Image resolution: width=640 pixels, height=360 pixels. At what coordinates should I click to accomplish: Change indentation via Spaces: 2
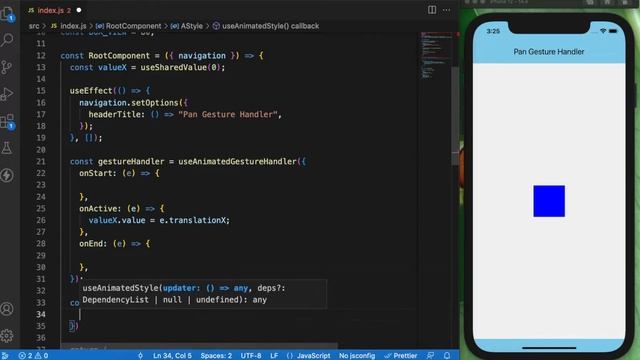click(216, 356)
